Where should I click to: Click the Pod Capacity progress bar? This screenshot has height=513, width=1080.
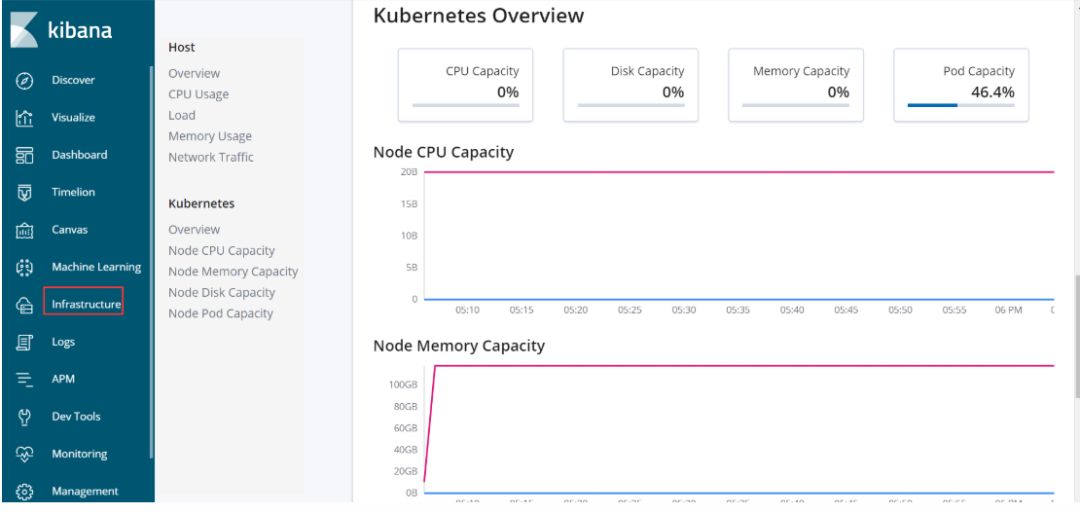(961, 105)
